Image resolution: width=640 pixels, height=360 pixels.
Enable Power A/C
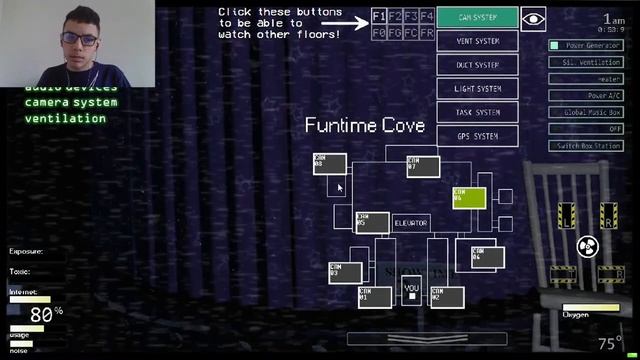586,96
